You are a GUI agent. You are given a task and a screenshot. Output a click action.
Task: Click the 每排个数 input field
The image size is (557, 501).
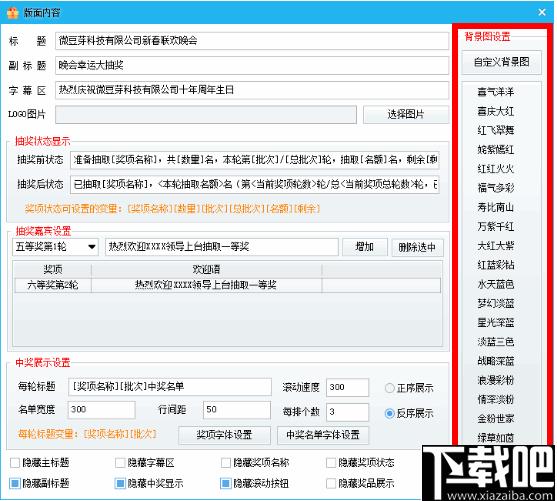347,412
